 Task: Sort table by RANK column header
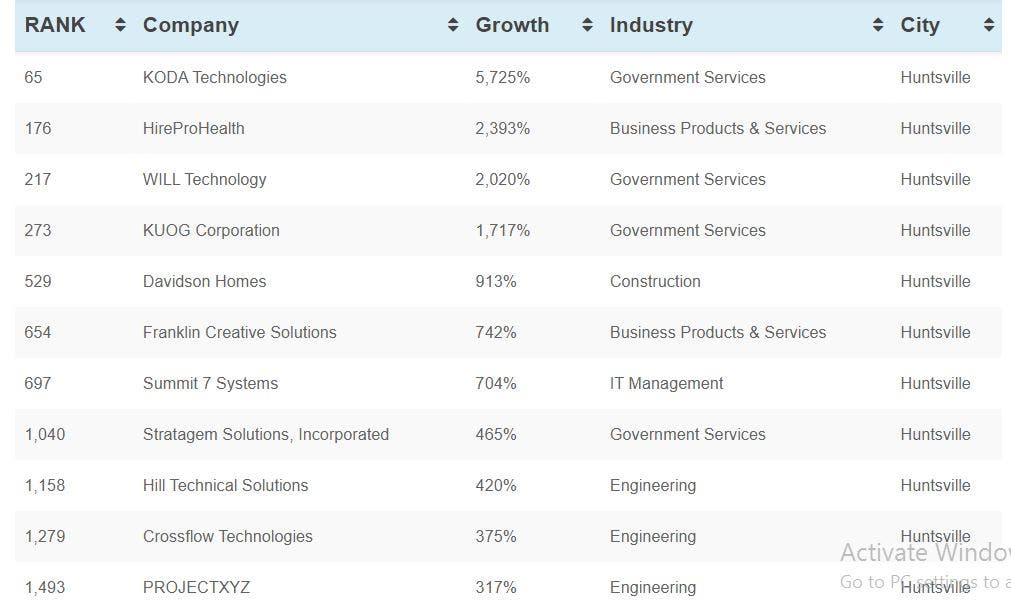(x=55, y=26)
